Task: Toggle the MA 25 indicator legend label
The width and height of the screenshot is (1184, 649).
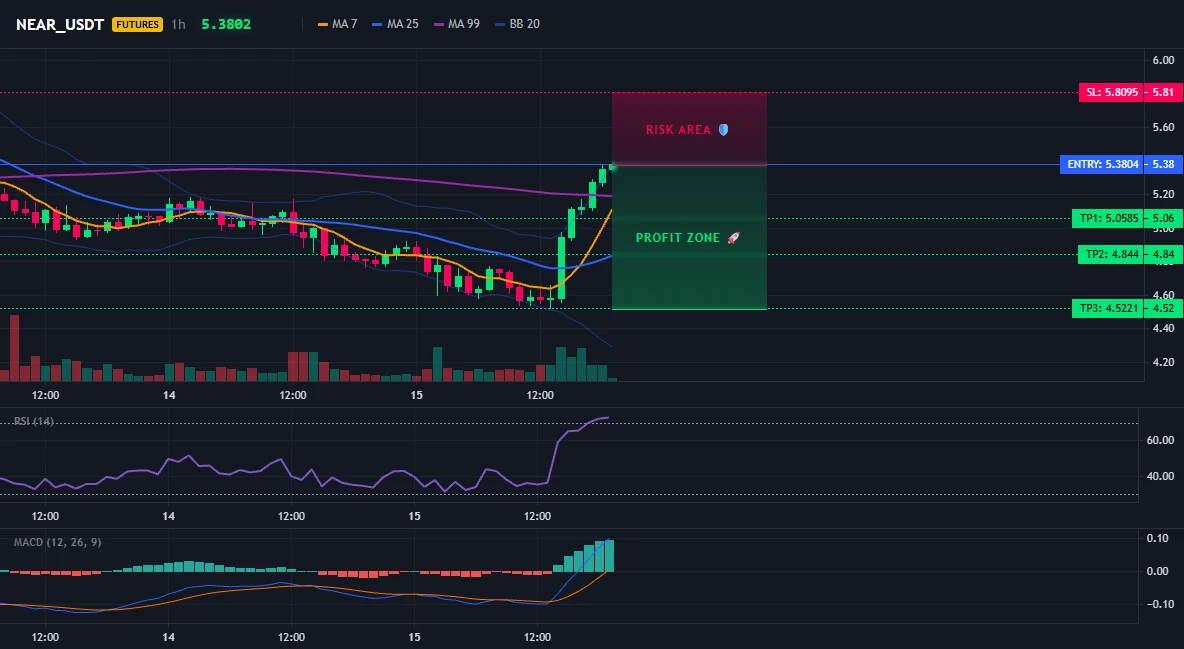Action: pos(402,24)
